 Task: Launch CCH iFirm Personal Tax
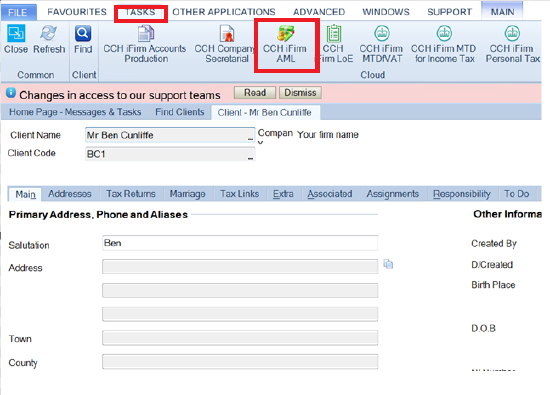(512, 44)
